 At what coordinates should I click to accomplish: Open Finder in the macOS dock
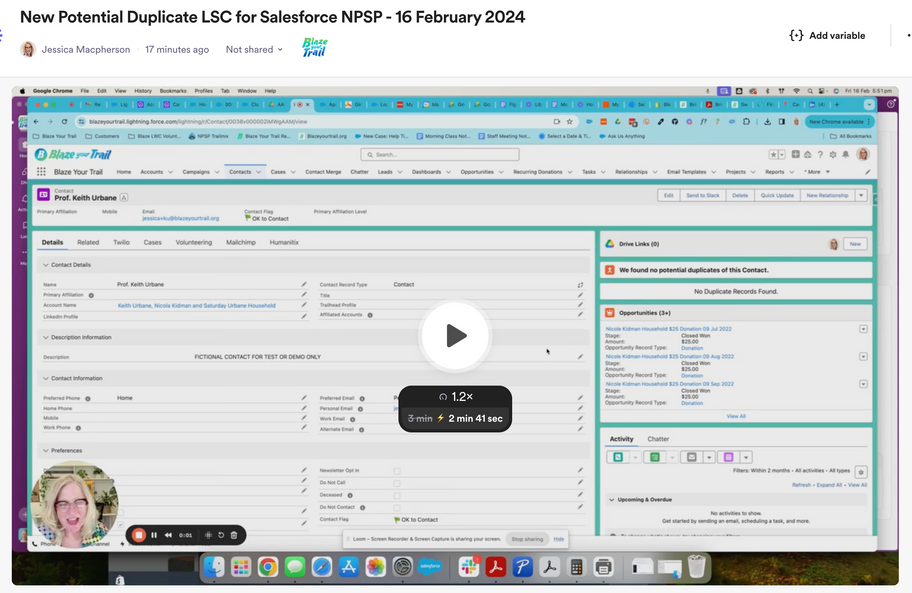pyautogui.click(x=214, y=566)
